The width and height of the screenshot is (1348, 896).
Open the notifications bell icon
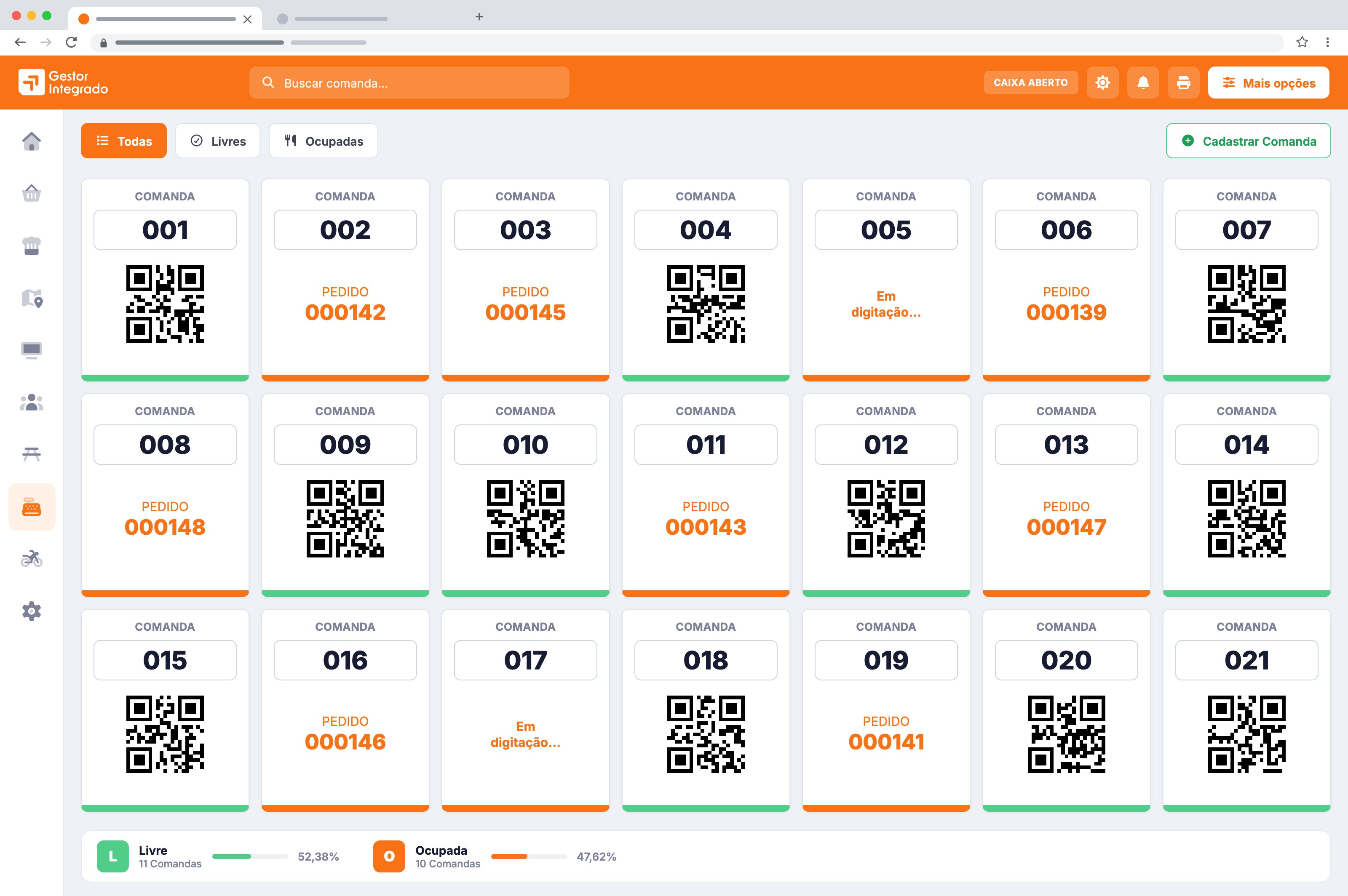click(1143, 83)
